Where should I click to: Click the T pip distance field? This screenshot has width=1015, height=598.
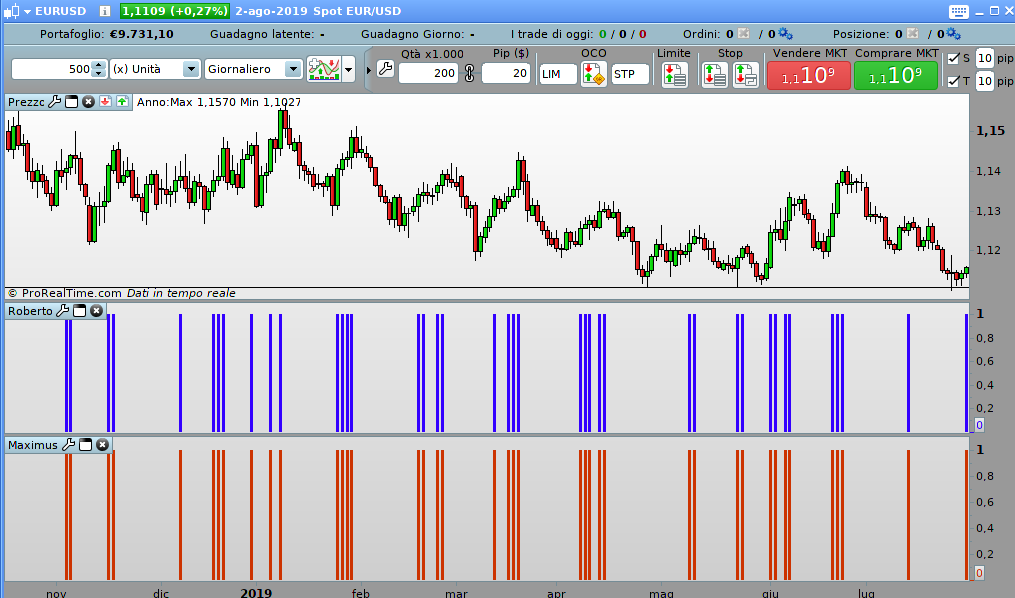(985, 81)
